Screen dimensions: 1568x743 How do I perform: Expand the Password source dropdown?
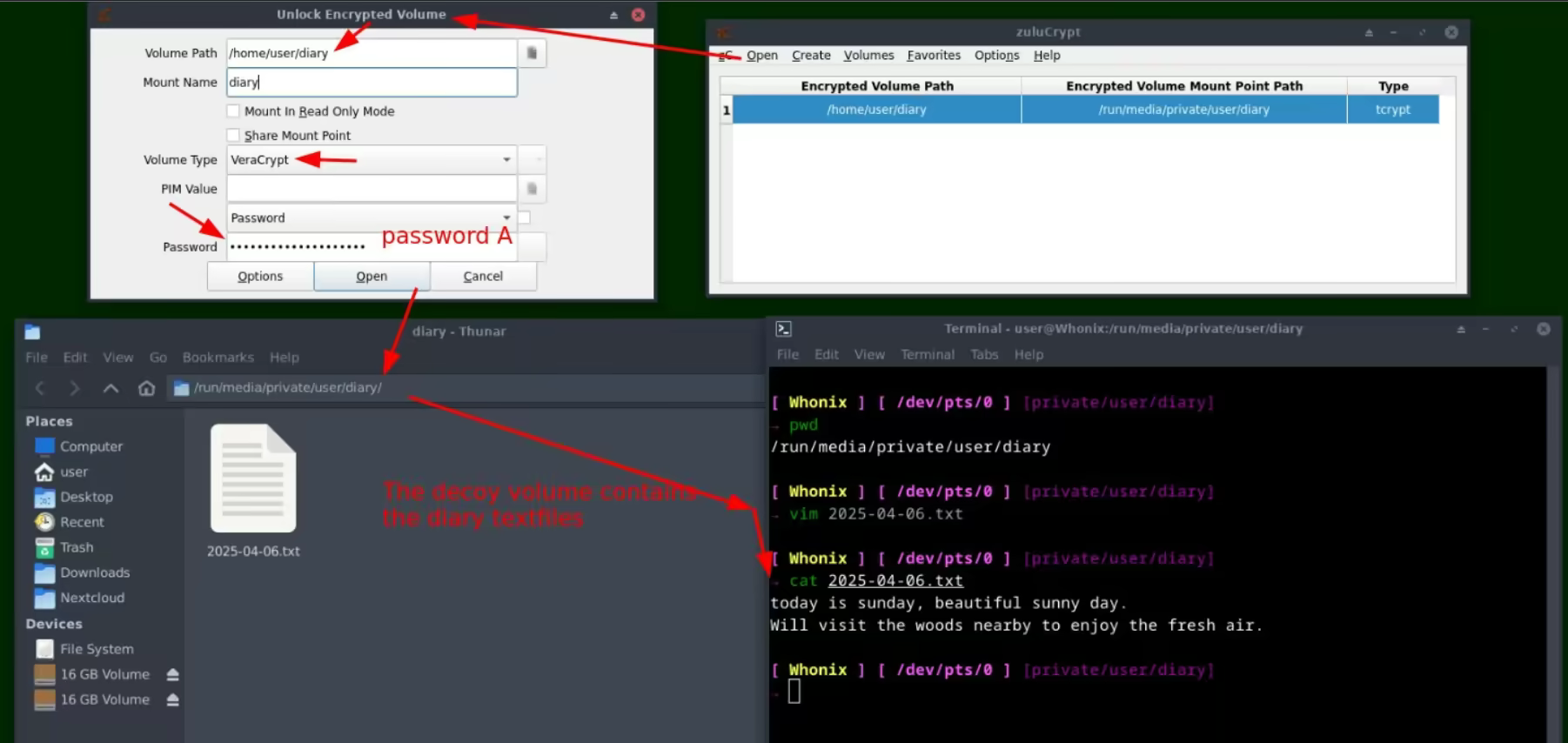(x=506, y=218)
